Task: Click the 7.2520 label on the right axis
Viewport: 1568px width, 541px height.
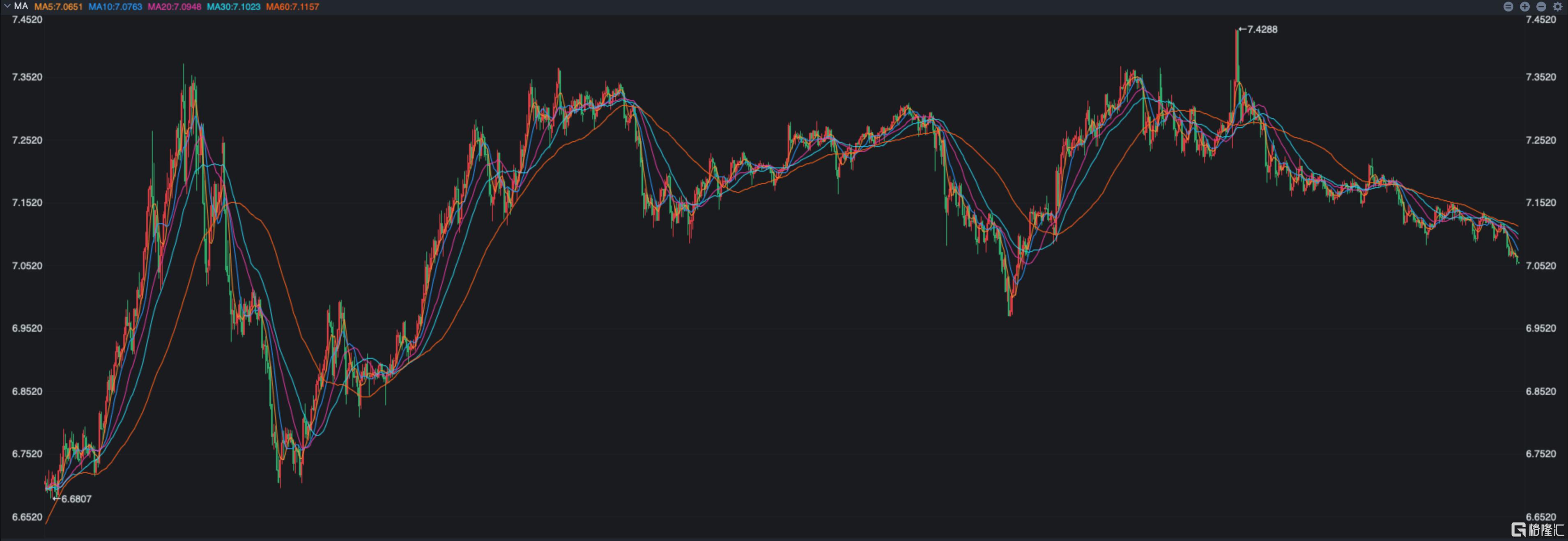Action: 1540,140
